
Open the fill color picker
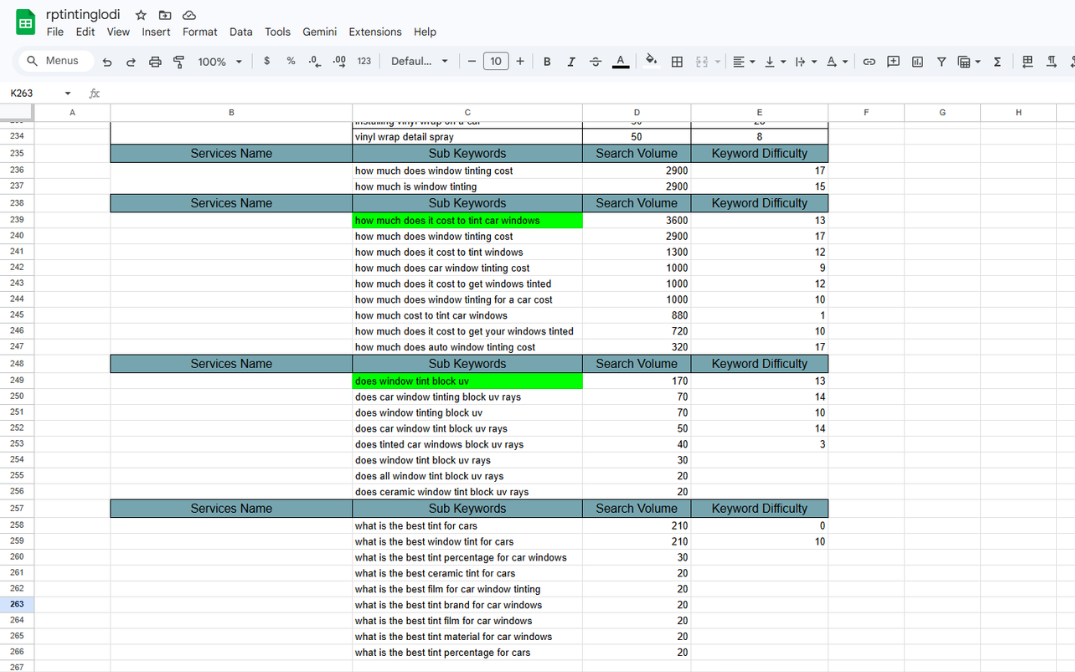pos(651,61)
